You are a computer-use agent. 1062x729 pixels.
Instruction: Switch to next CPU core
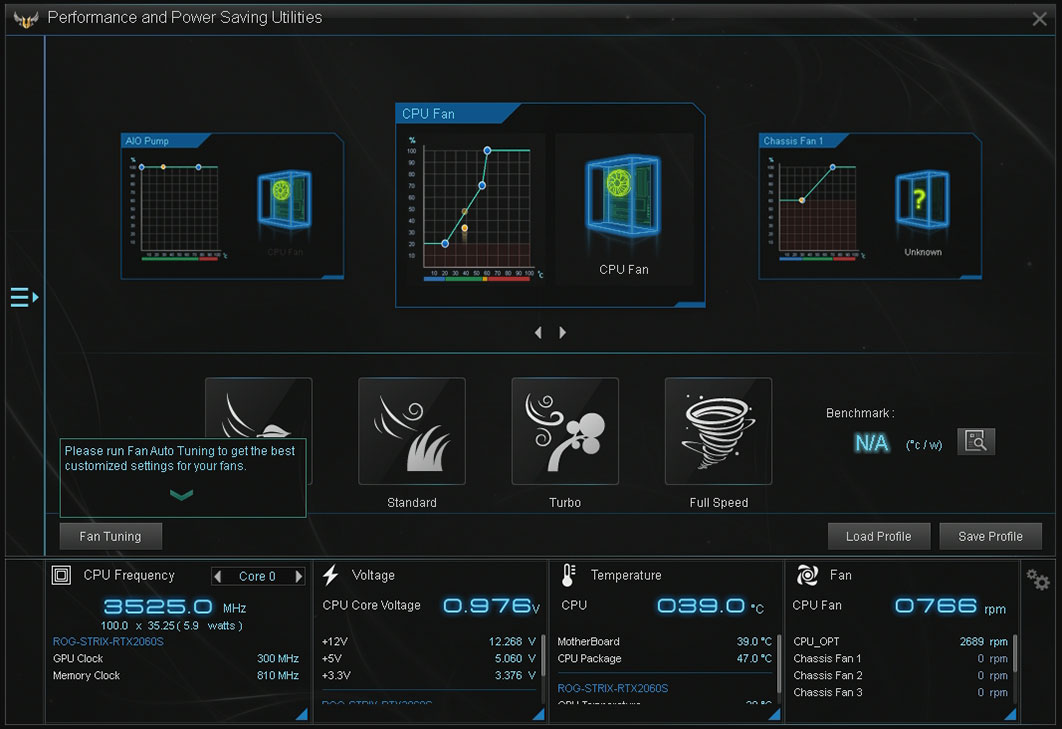299,576
